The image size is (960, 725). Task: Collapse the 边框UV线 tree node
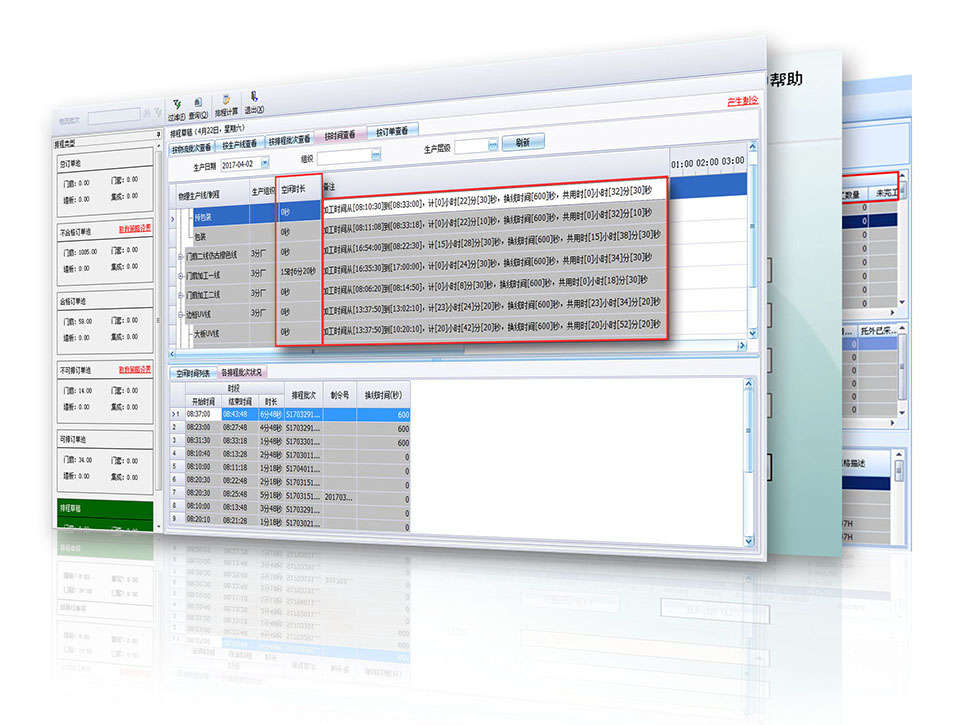pyautogui.click(x=181, y=312)
